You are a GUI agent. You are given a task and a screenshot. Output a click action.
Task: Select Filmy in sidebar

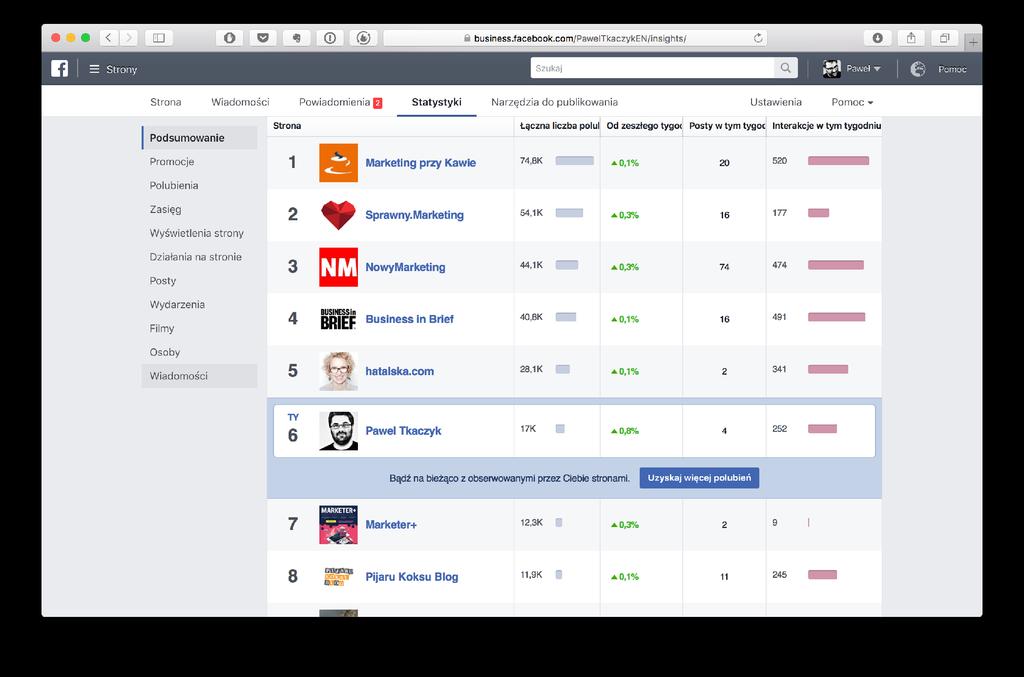200,328
